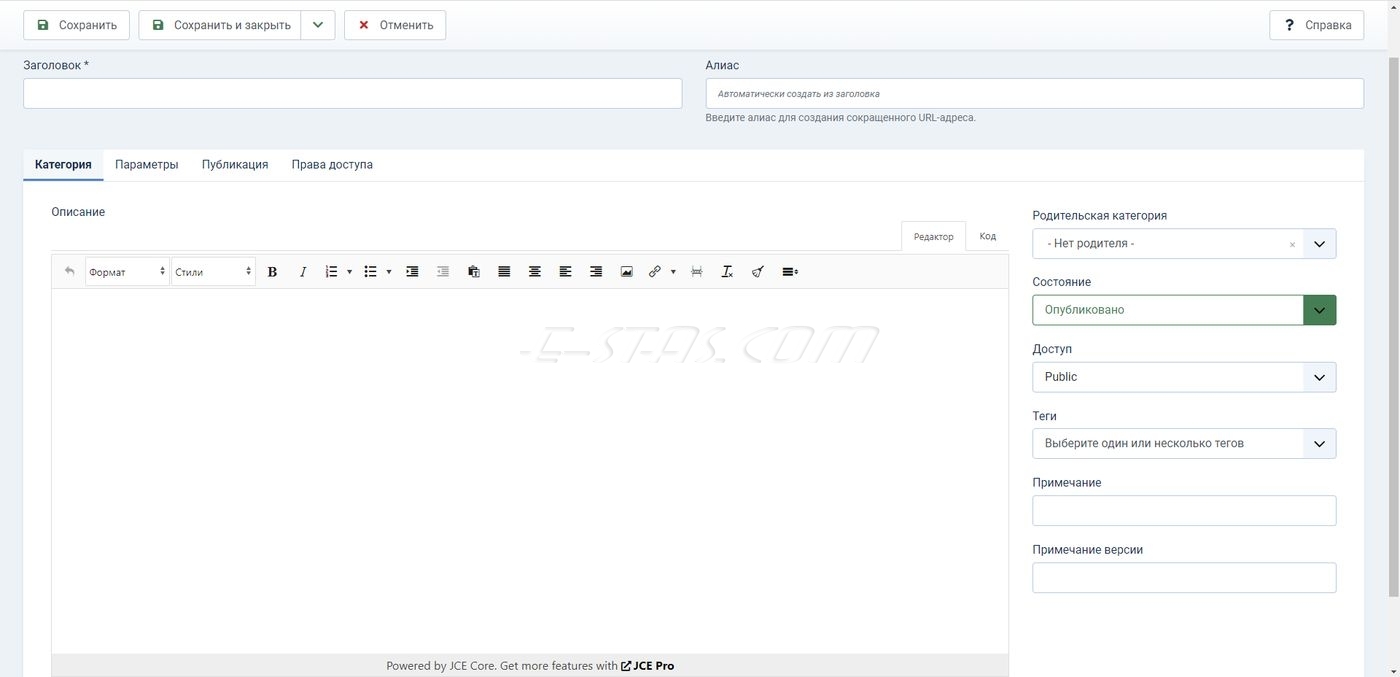The image size is (1400, 677).
Task: Click inside the description editor area
Action: coord(530,470)
